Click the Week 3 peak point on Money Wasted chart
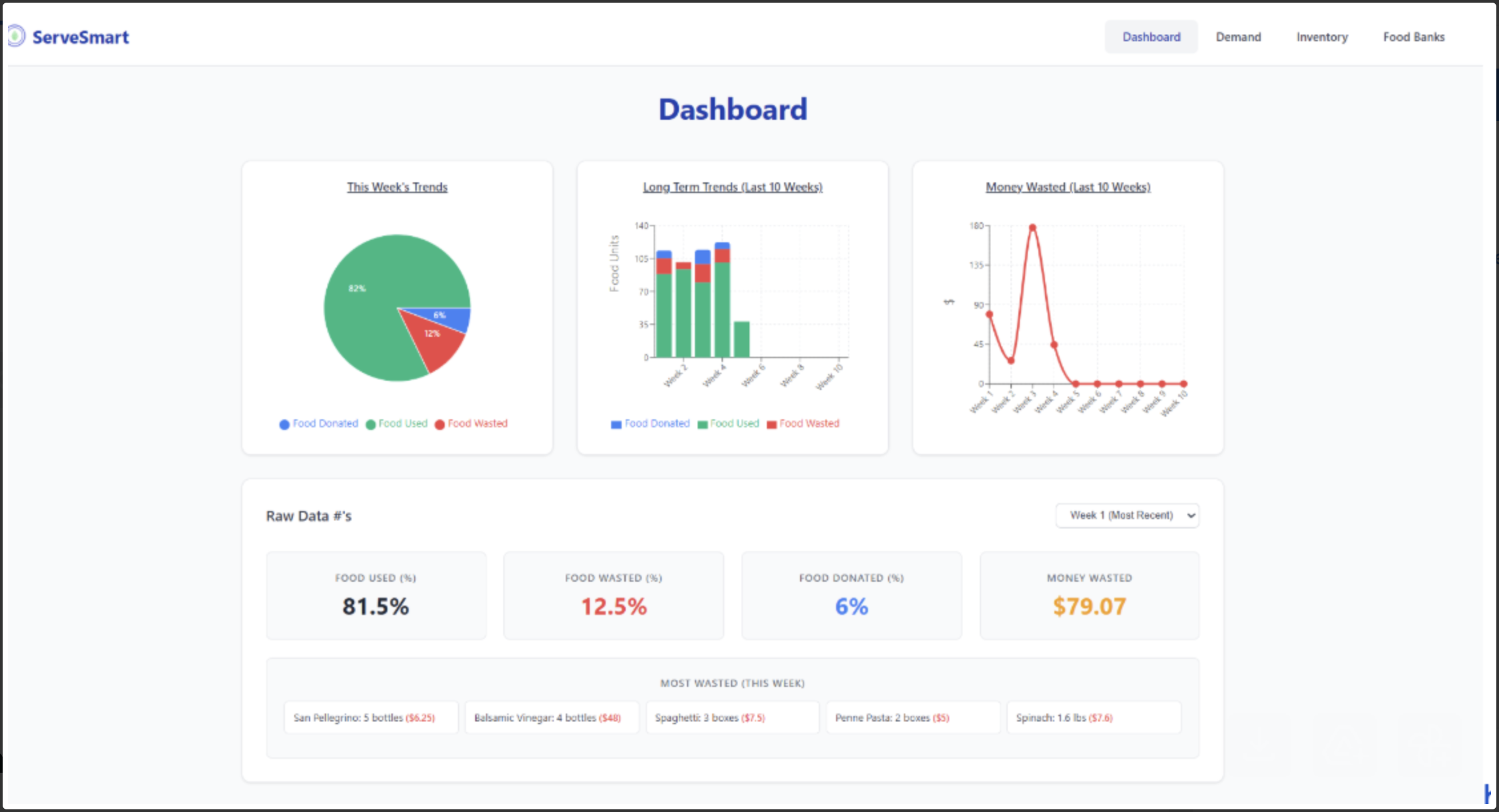This screenshot has height=812, width=1499. click(1032, 227)
